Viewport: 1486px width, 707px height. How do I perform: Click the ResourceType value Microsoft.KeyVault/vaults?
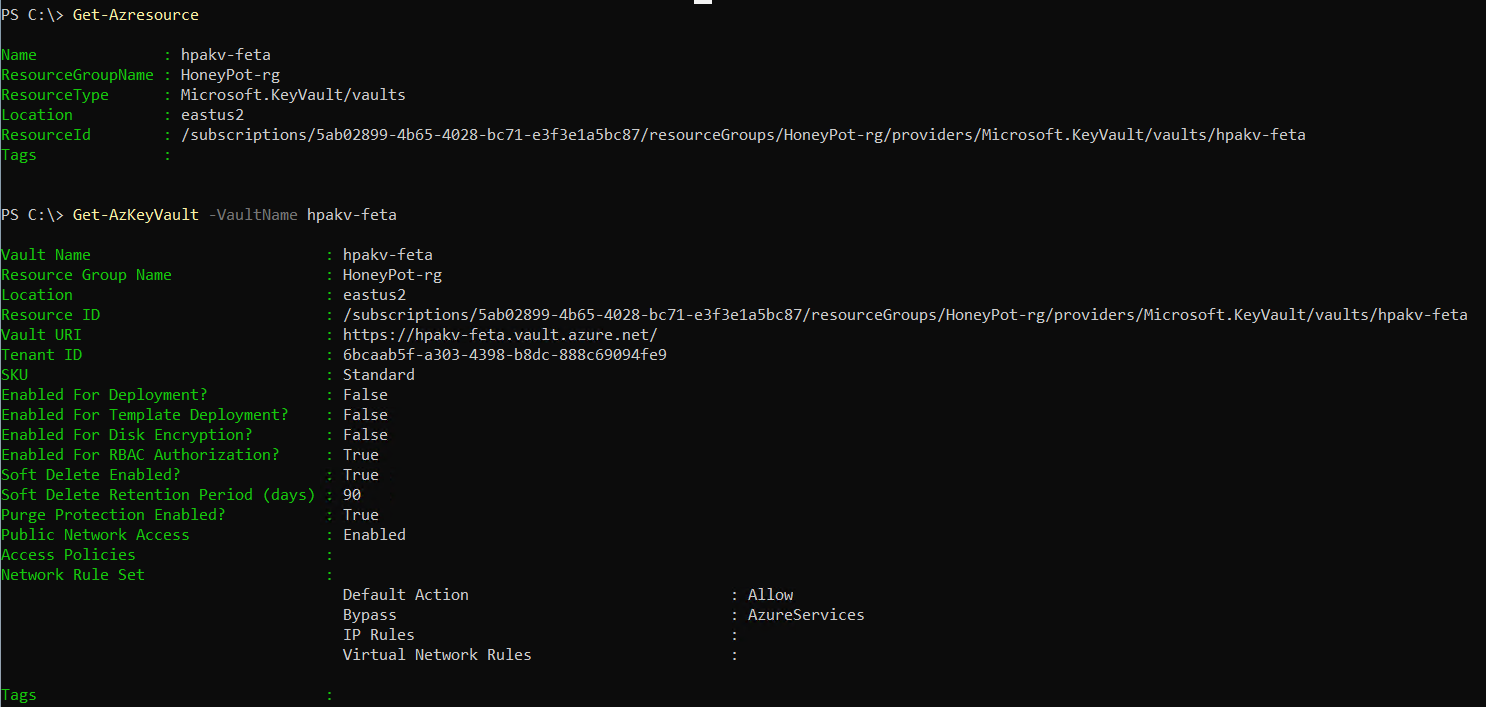coord(293,95)
